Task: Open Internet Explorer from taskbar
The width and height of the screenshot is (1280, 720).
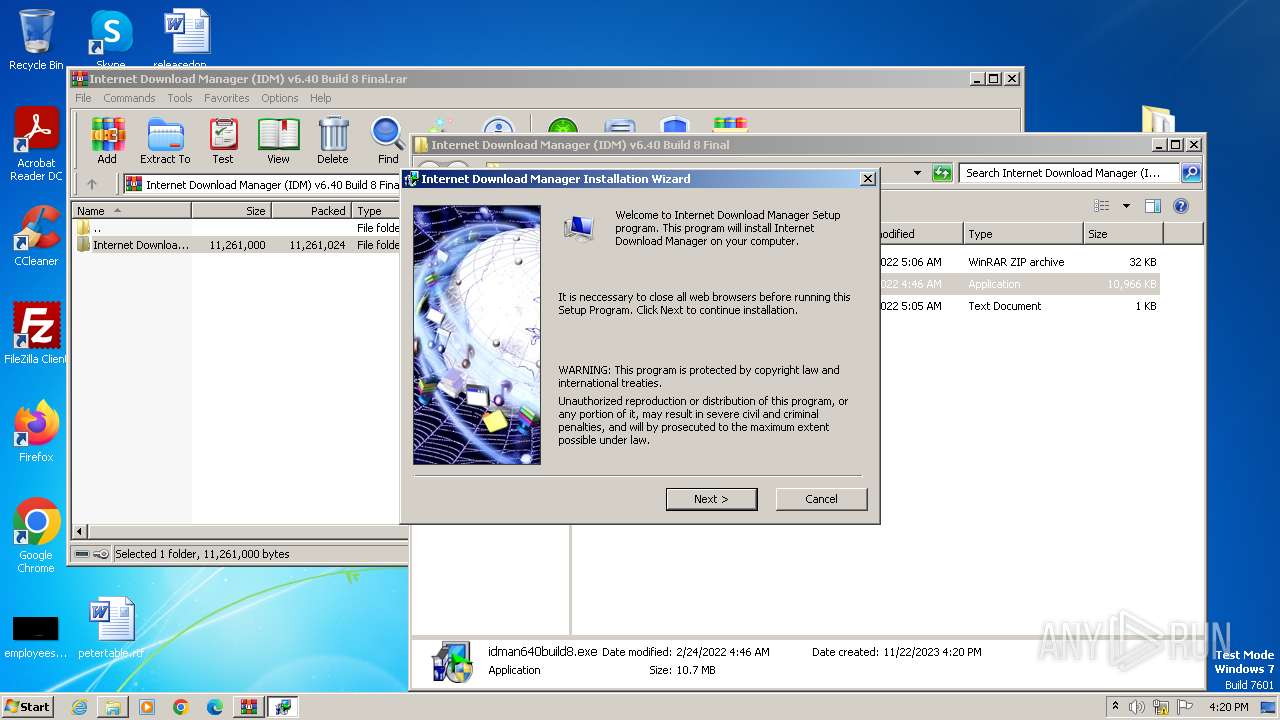Action: tap(79, 707)
